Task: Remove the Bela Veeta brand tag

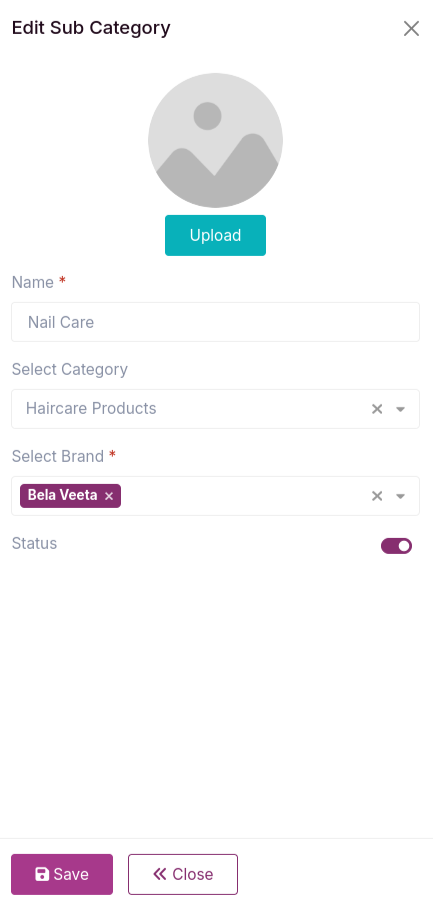Action: click(x=109, y=496)
